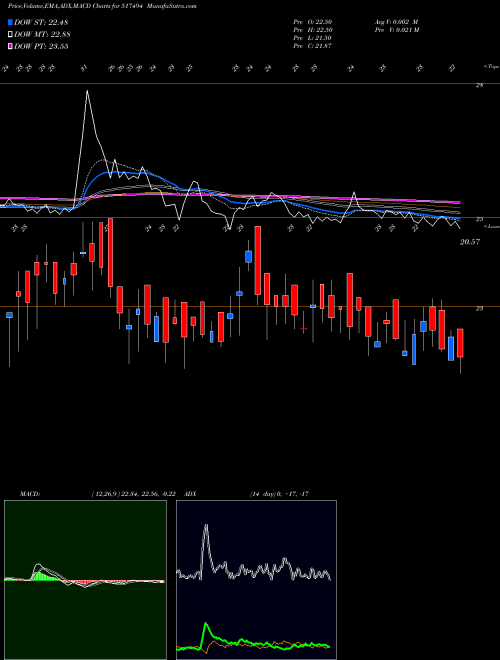The height and width of the screenshot is (660, 500).
Task: Click the chart title mentioning MunafaSutra.com
Action: pos(102,6)
